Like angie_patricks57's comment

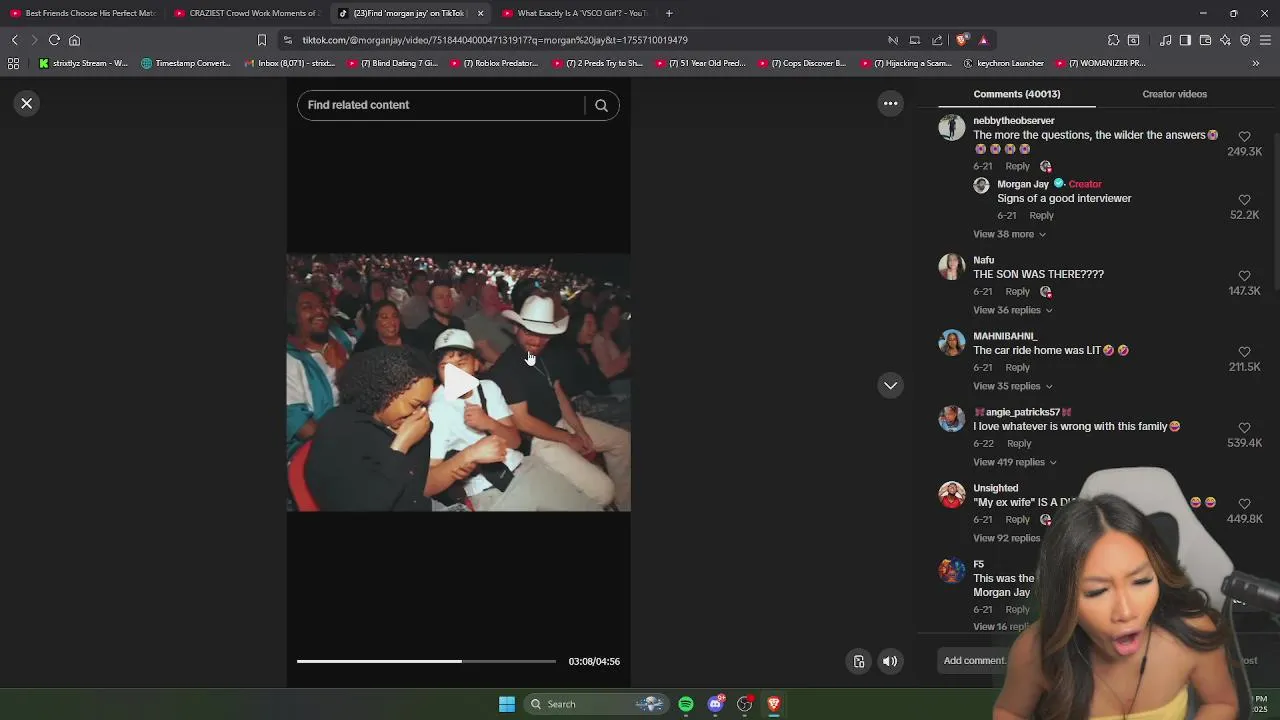tap(1244, 428)
